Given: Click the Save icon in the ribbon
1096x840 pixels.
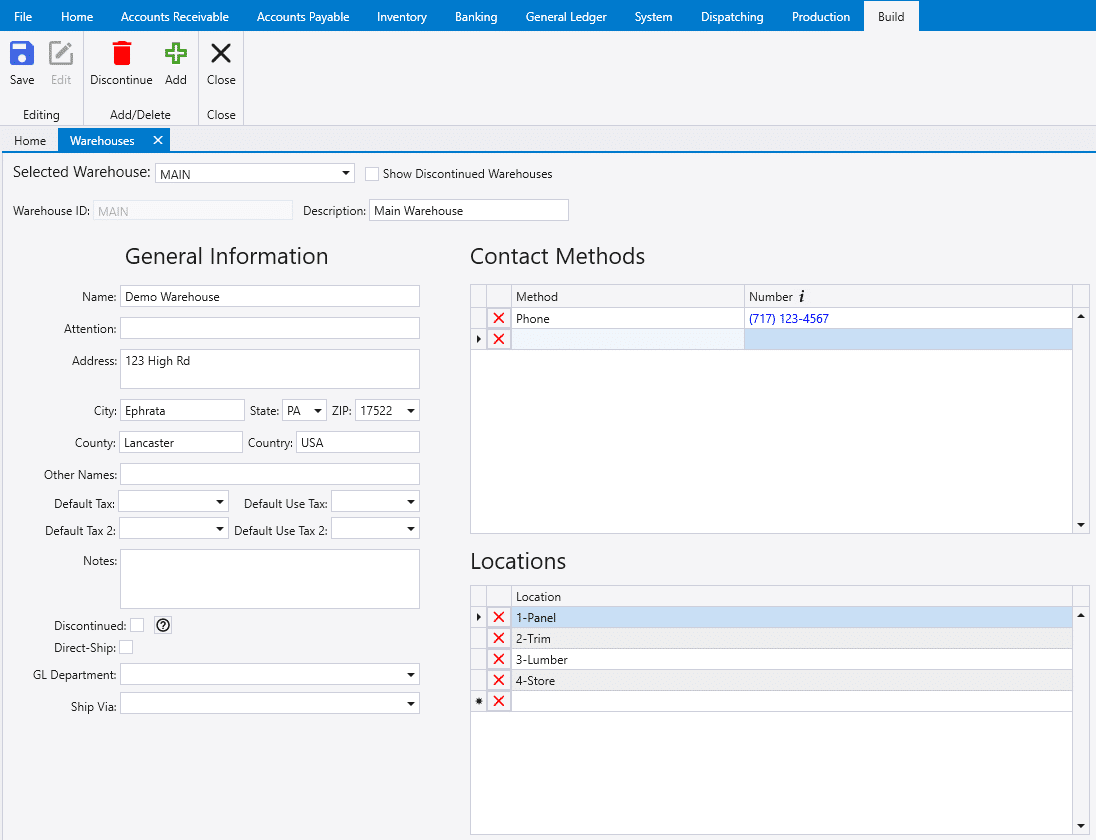Looking at the screenshot, I should (22, 55).
